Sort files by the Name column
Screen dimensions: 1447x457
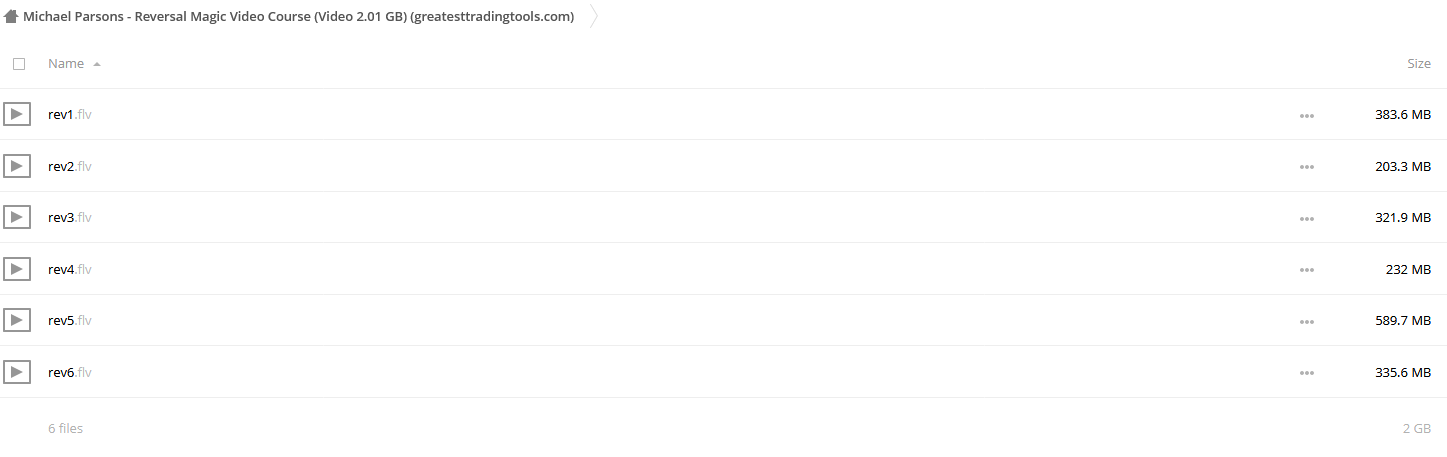pos(66,63)
